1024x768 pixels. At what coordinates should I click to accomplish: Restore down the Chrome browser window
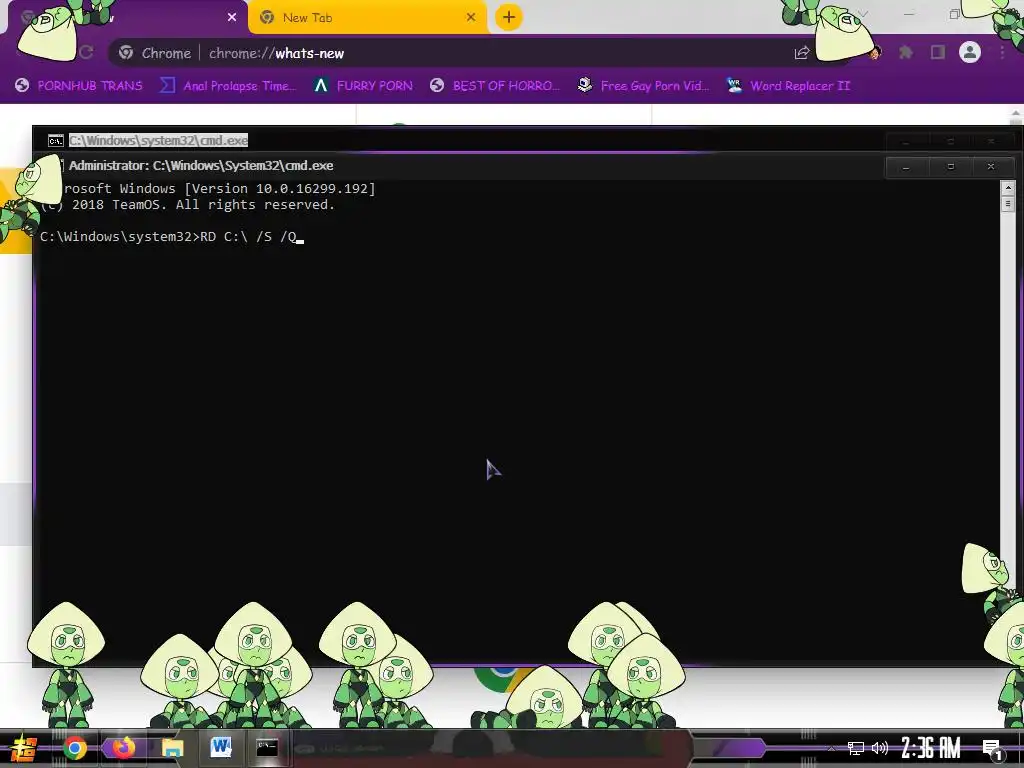pos(954,14)
